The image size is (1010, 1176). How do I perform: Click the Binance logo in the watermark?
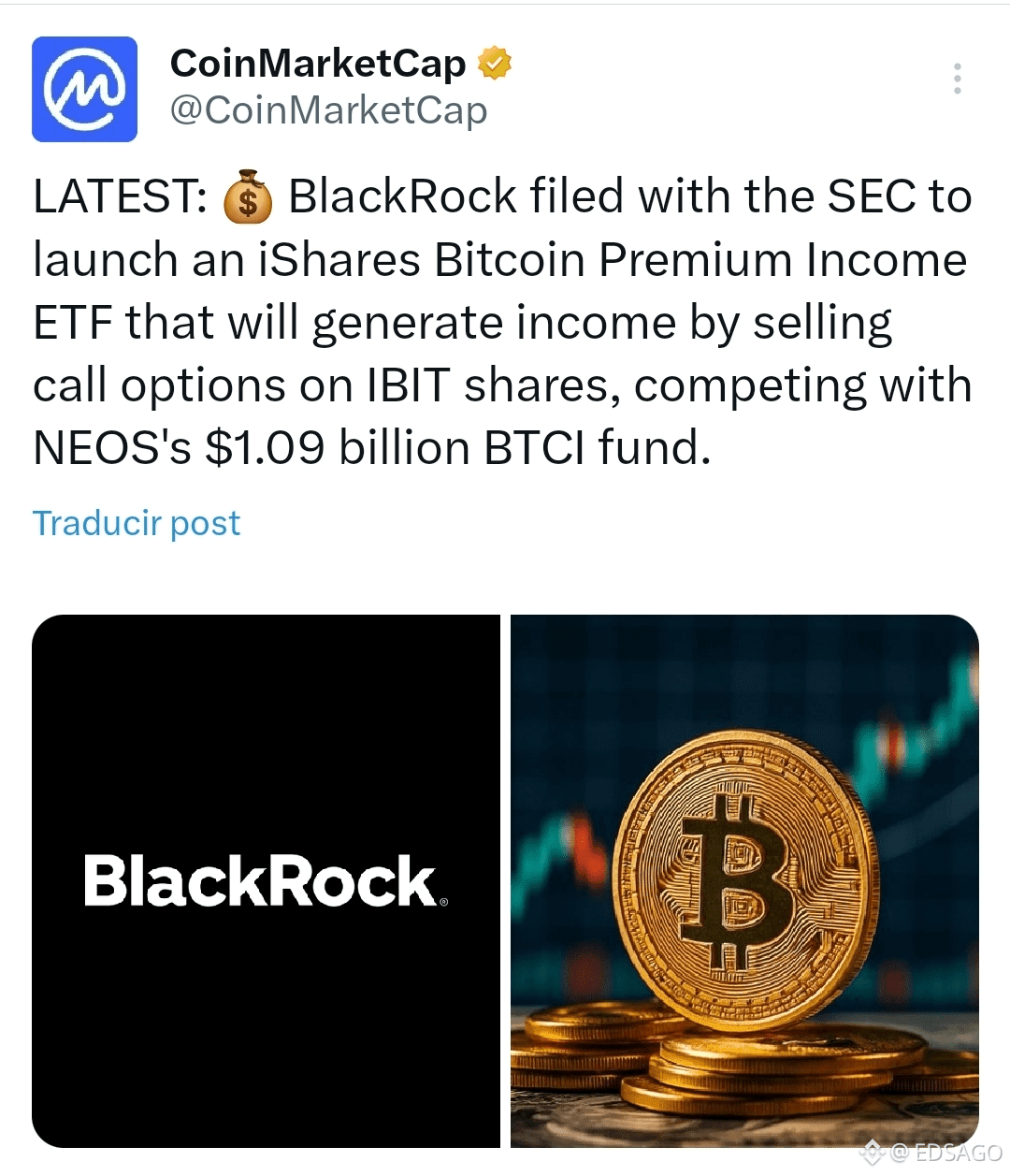(872, 1152)
